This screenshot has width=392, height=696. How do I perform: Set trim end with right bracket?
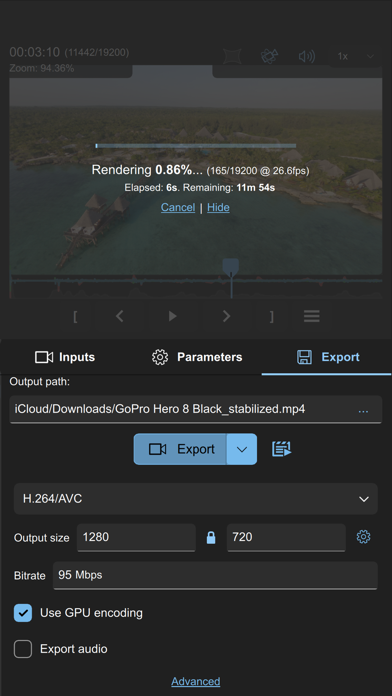[x=272, y=316]
